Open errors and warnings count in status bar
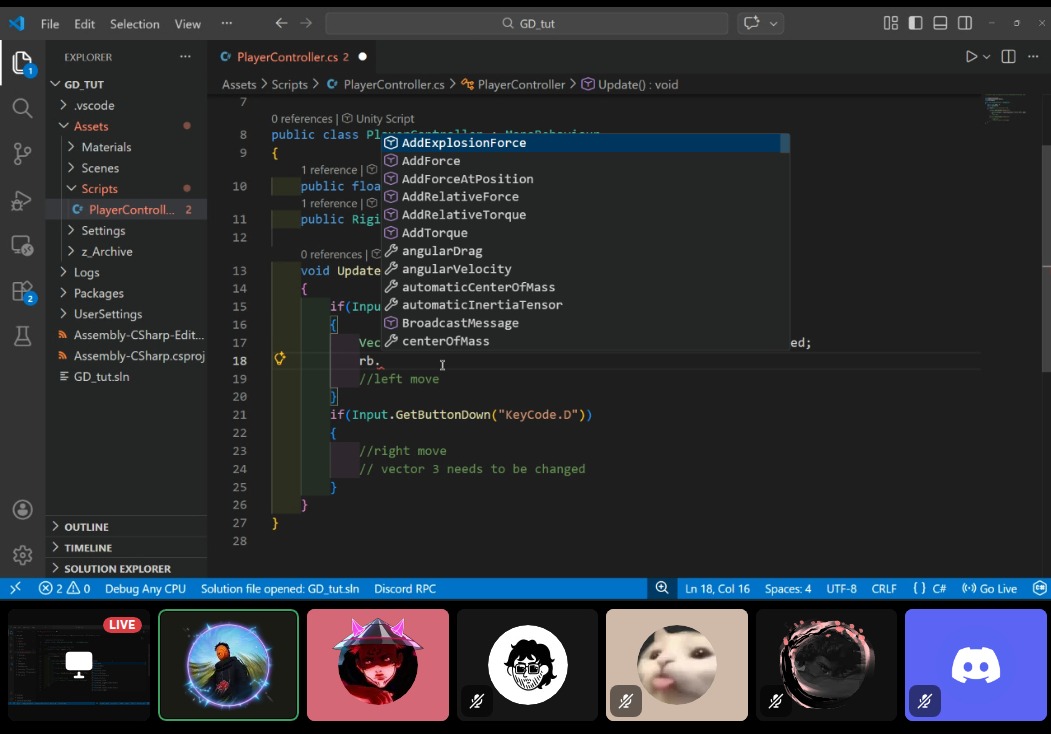 (64, 589)
